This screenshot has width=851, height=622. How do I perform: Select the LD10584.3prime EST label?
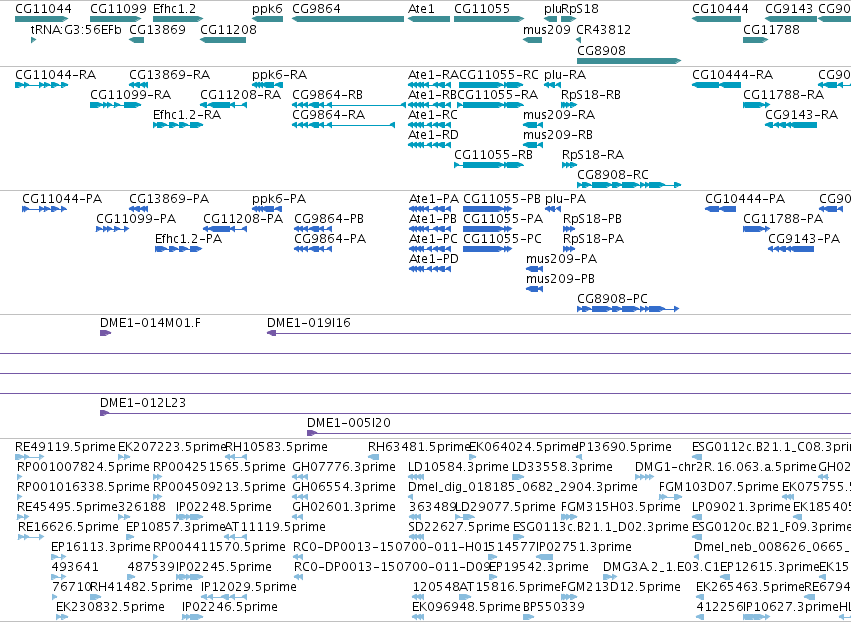click(x=458, y=467)
